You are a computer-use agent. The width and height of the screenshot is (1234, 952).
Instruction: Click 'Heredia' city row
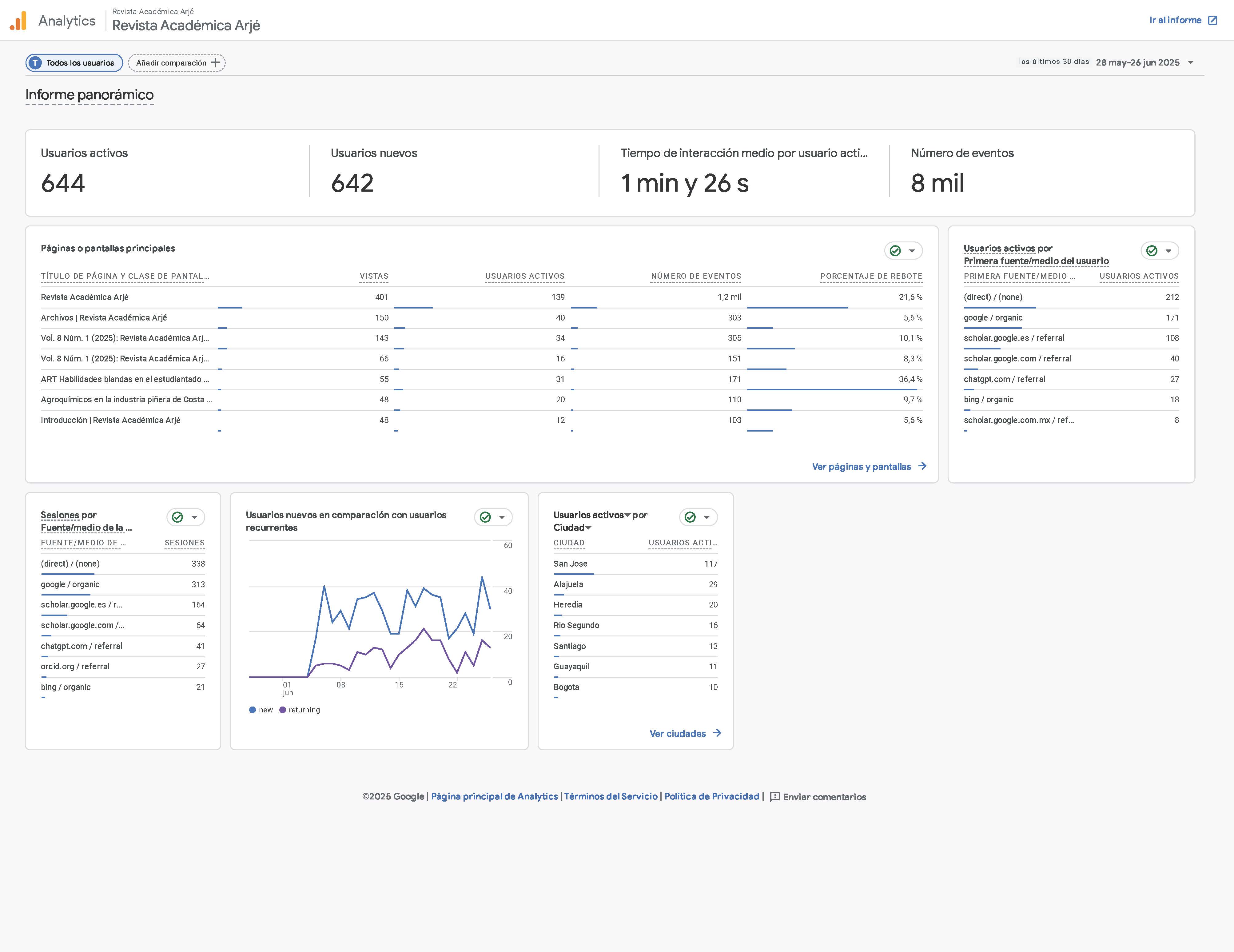(x=636, y=604)
